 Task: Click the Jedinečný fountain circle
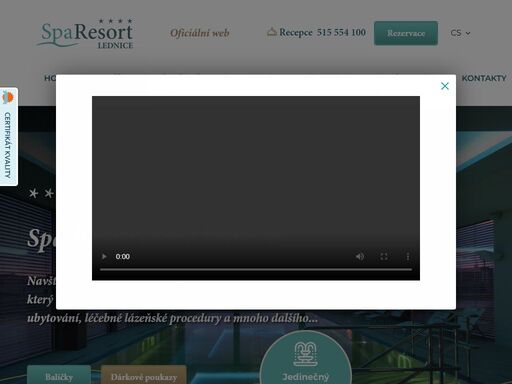tap(305, 357)
